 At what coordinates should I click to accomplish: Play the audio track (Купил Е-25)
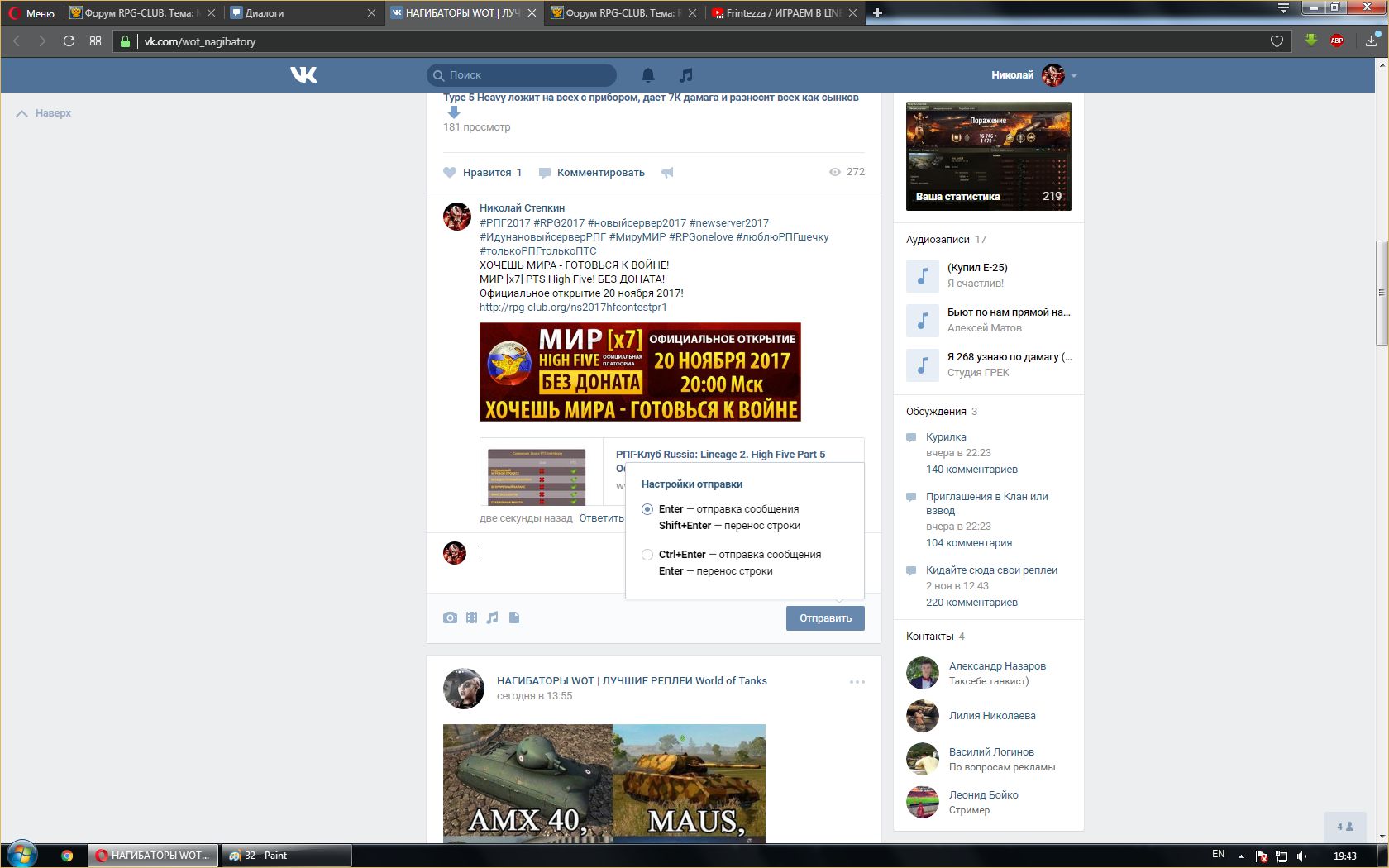click(x=923, y=276)
